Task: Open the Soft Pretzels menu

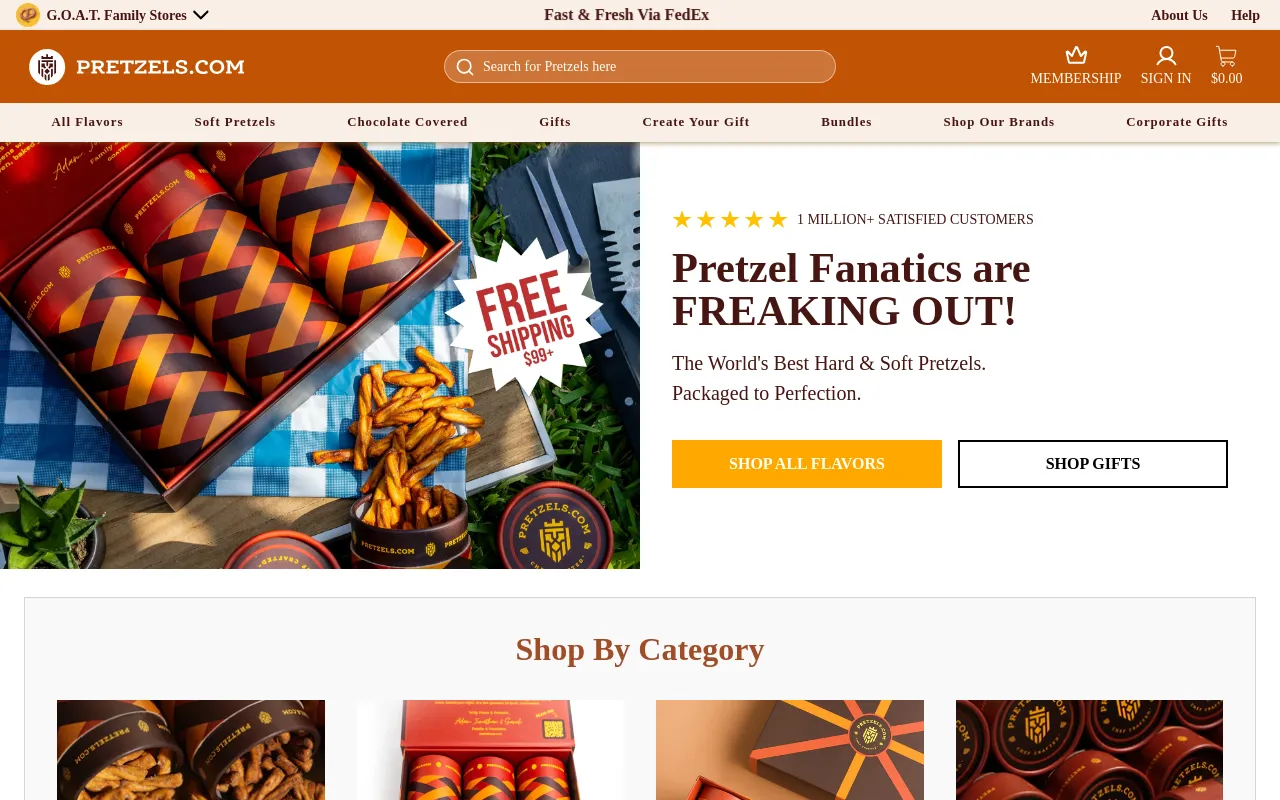Action: point(235,122)
